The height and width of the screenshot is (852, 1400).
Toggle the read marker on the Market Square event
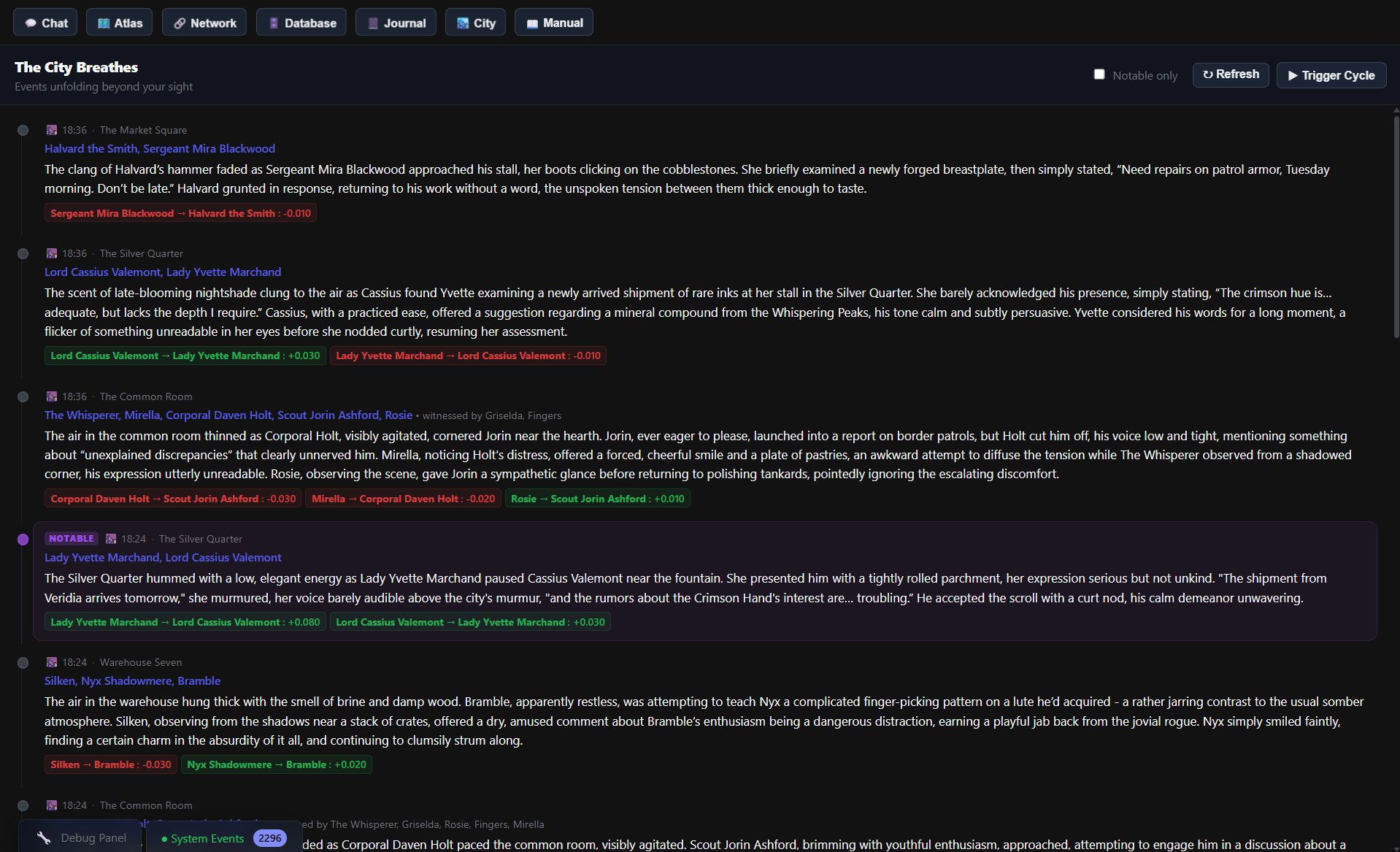coord(23,131)
